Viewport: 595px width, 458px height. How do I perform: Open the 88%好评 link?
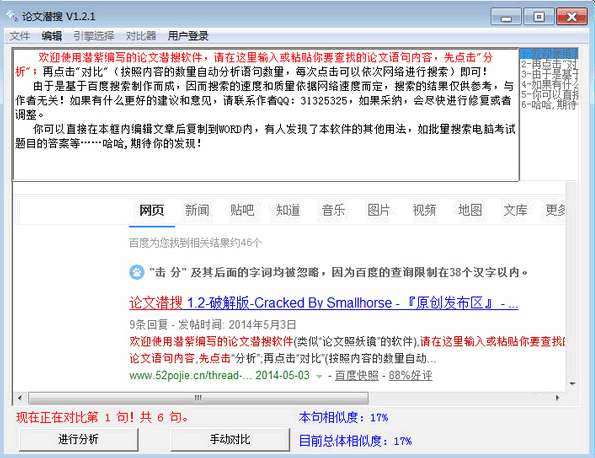410,375
